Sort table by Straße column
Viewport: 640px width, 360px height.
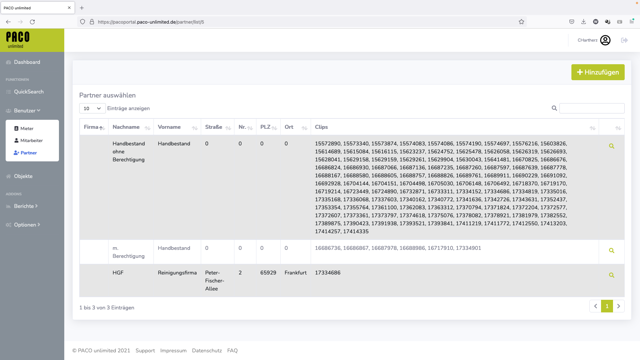pos(217,127)
